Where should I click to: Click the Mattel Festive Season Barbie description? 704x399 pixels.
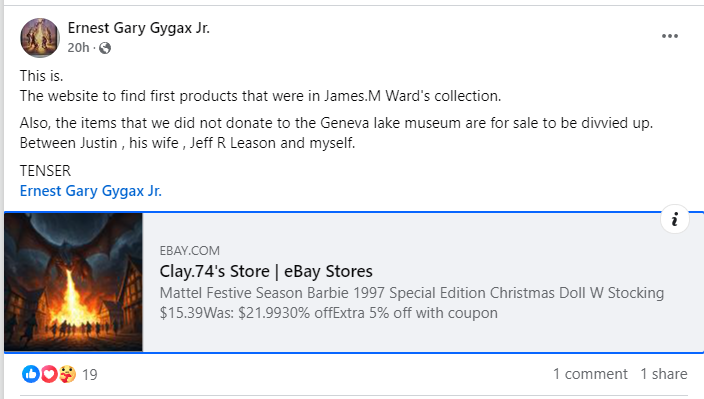point(412,293)
